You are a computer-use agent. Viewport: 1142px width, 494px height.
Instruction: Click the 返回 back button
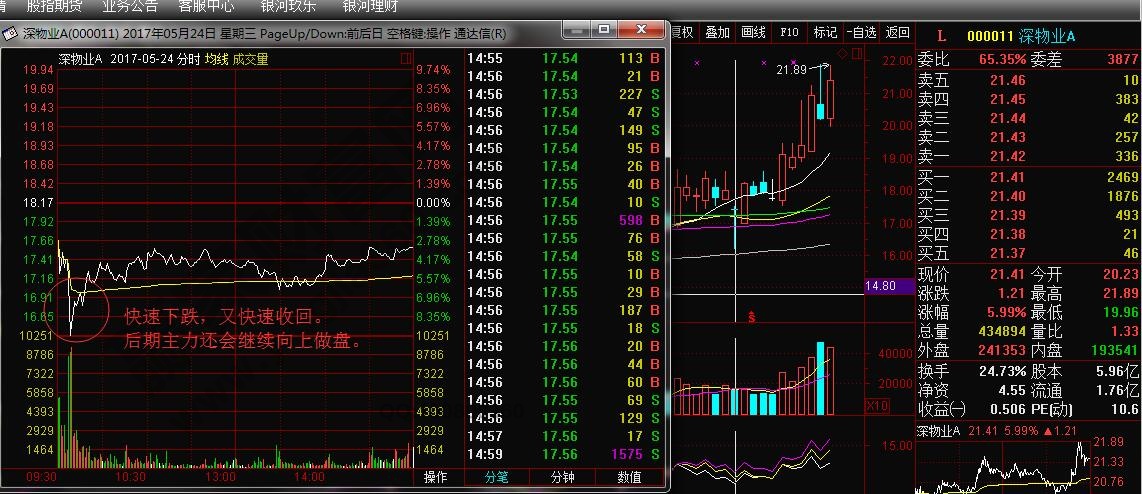898,32
